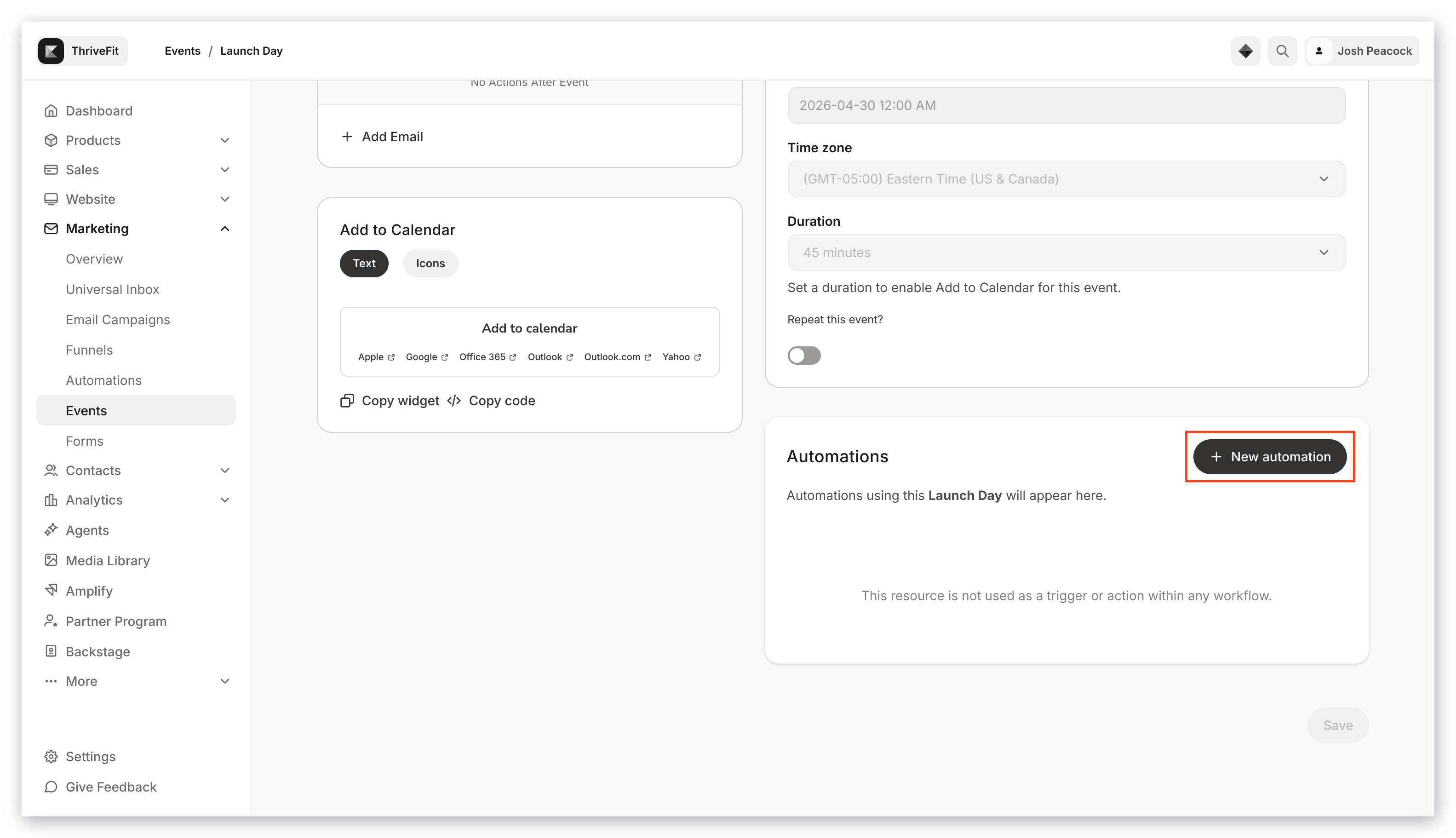Click external link icon next to Yahoo
Image resolution: width=1456 pixels, height=838 pixels.
698,357
